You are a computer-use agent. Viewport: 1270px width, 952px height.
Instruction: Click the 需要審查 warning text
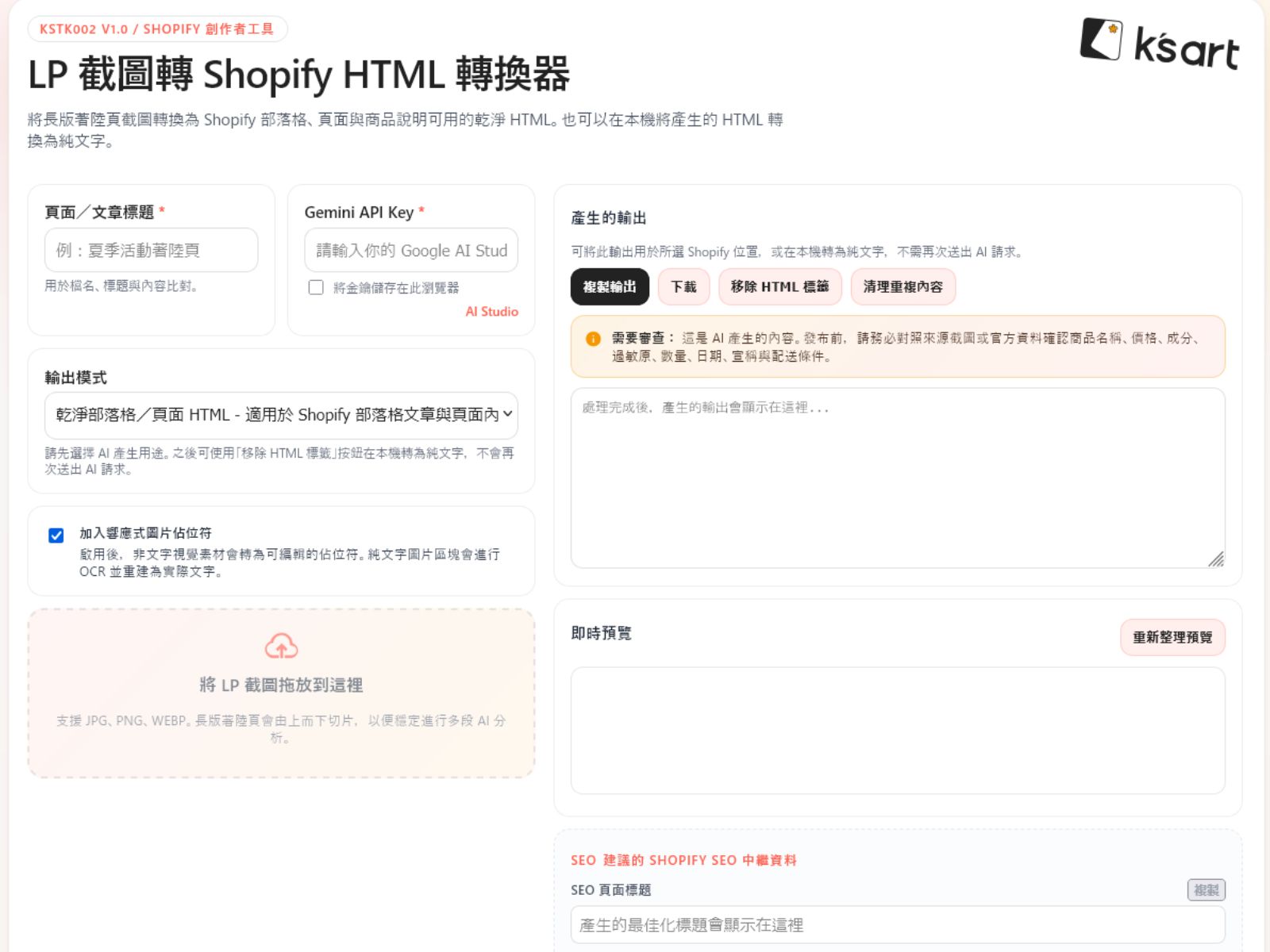(905, 347)
